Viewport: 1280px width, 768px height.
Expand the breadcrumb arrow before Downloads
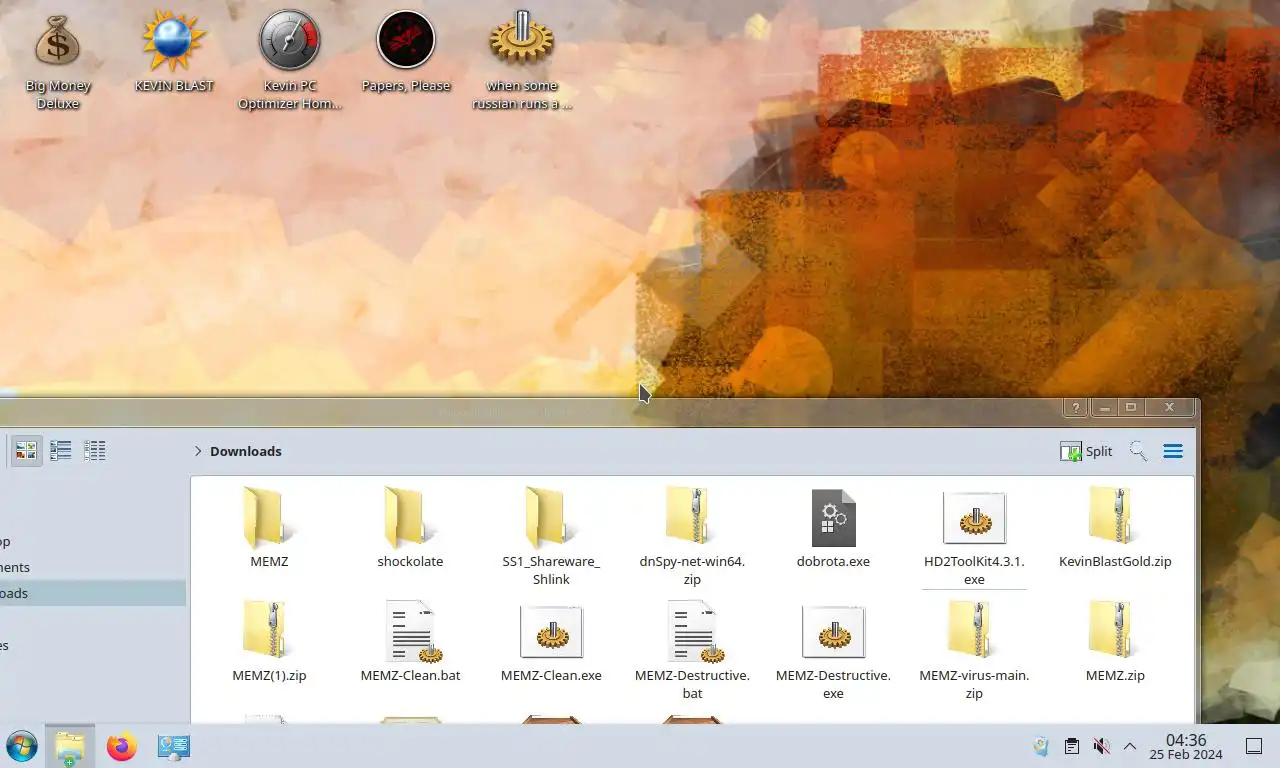click(198, 451)
